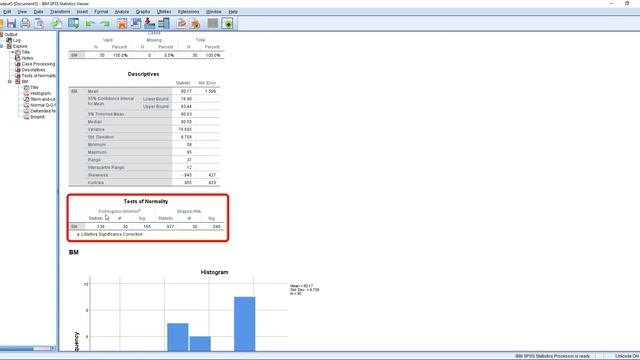The image size is (640, 360).
Task: Click the Variables toolbar icon
Action: pos(164,23)
